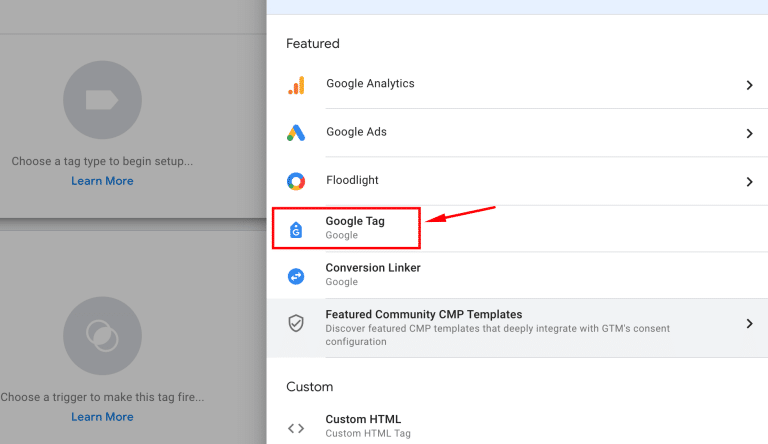Click the Conversion Linker arrows icon

click(296, 276)
